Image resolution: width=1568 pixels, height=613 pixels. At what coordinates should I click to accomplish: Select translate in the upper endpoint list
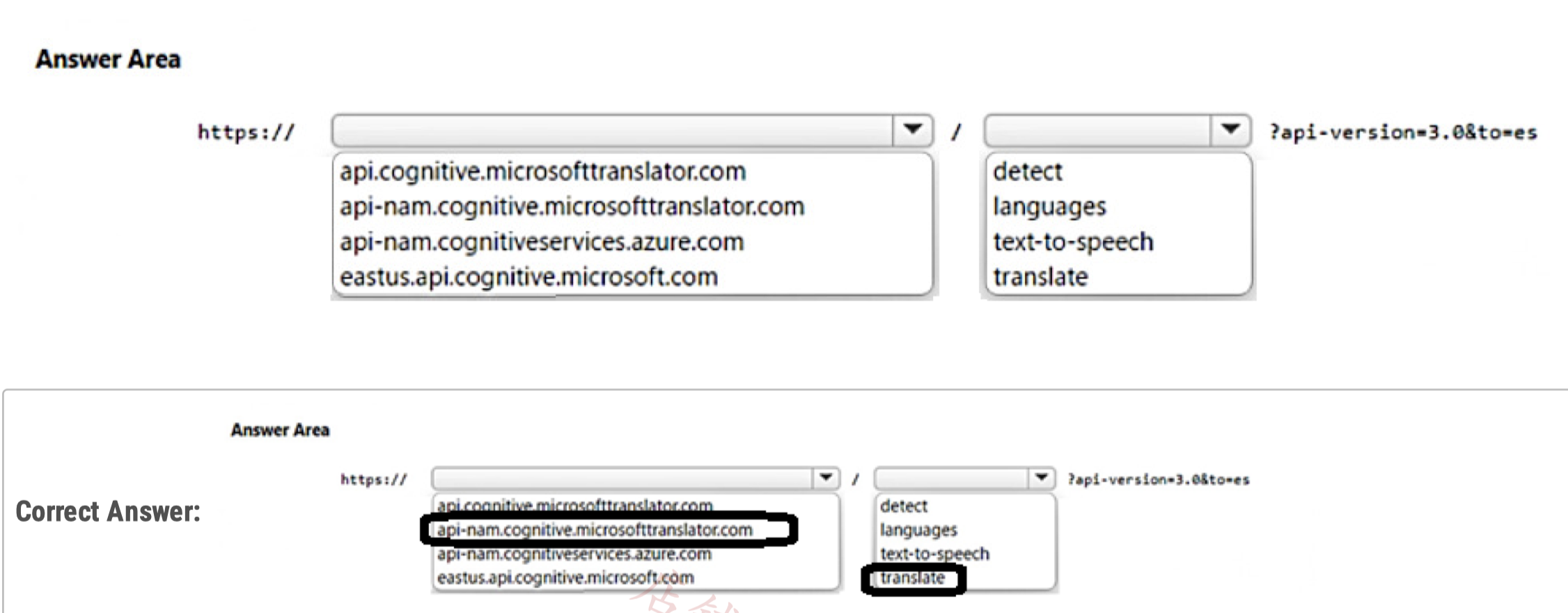(1040, 277)
